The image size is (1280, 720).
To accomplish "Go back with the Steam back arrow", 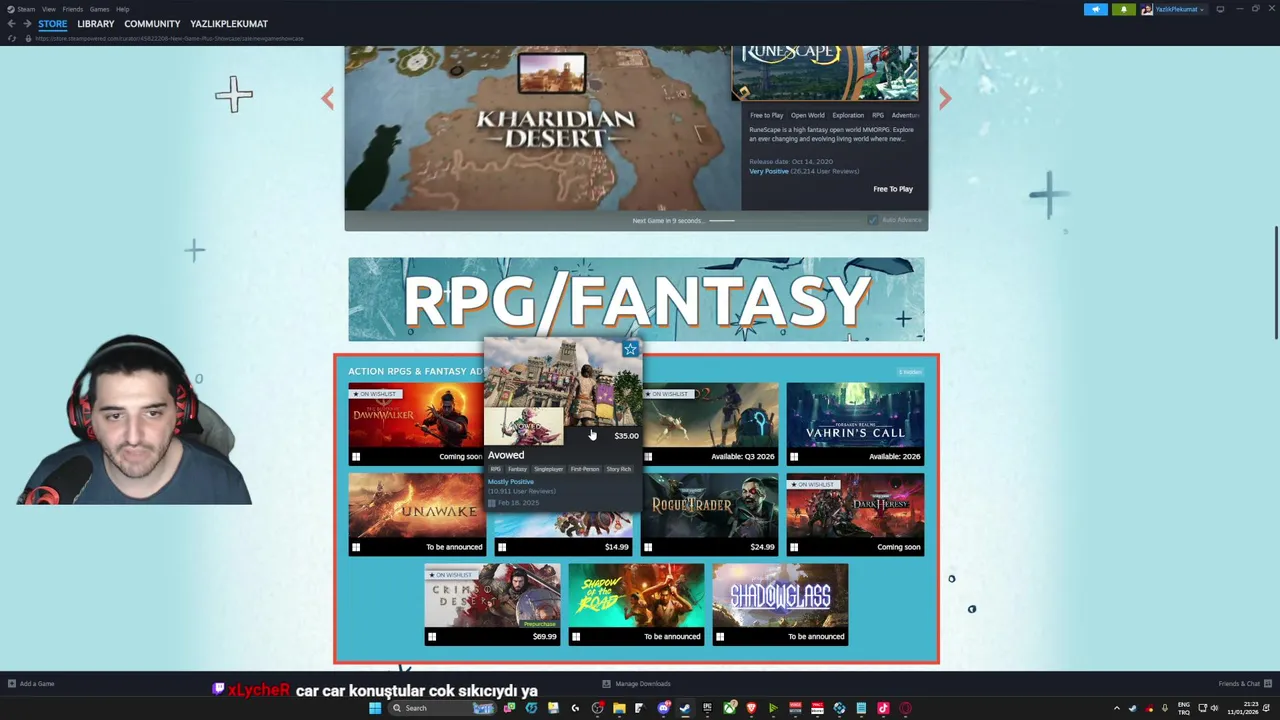I will (x=12, y=24).
